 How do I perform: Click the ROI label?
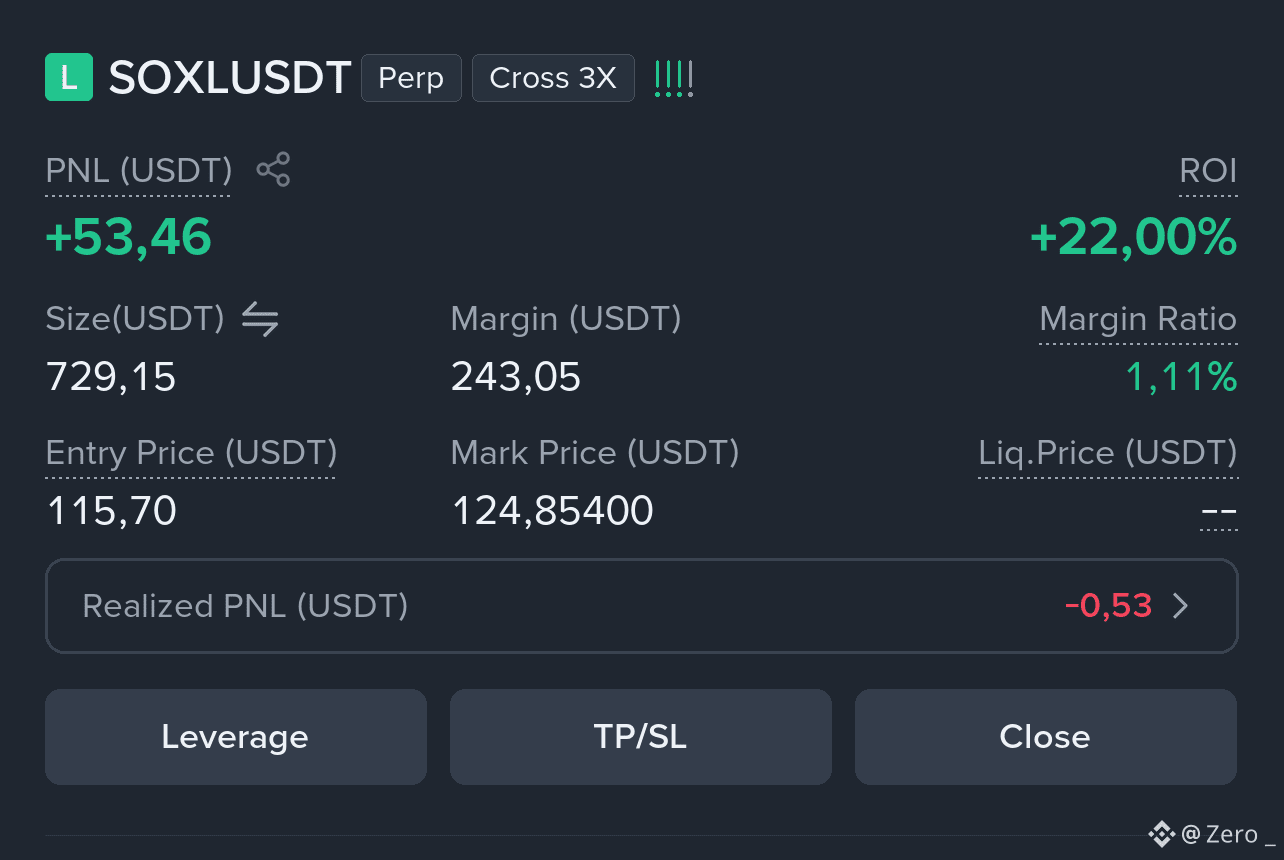pos(1208,171)
